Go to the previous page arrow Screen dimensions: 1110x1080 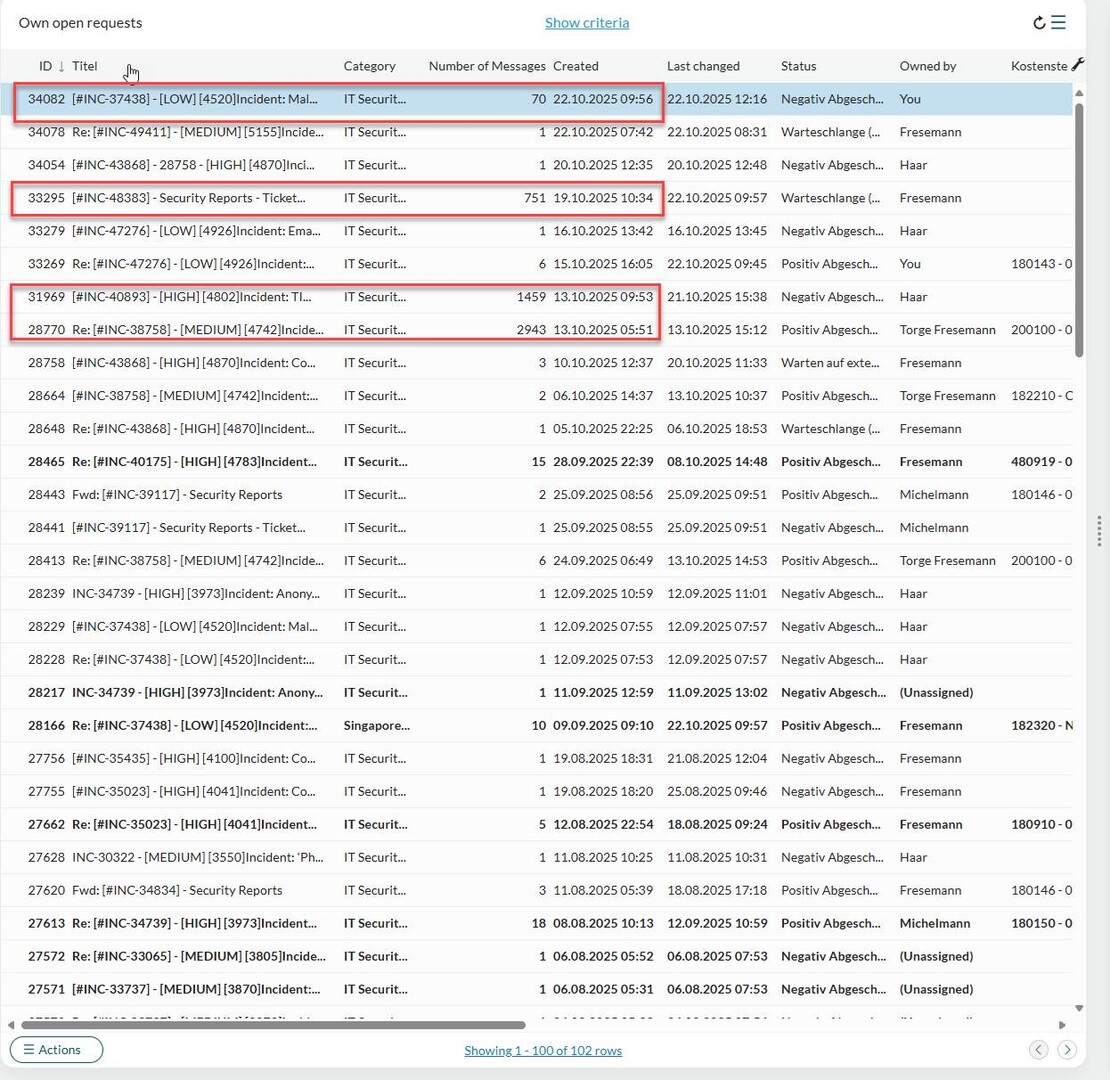pyautogui.click(x=1039, y=1049)
